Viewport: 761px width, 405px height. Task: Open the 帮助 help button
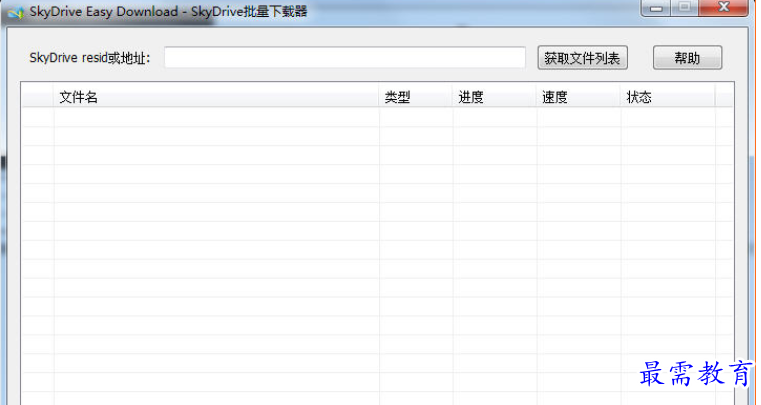[x=687, y=58]
